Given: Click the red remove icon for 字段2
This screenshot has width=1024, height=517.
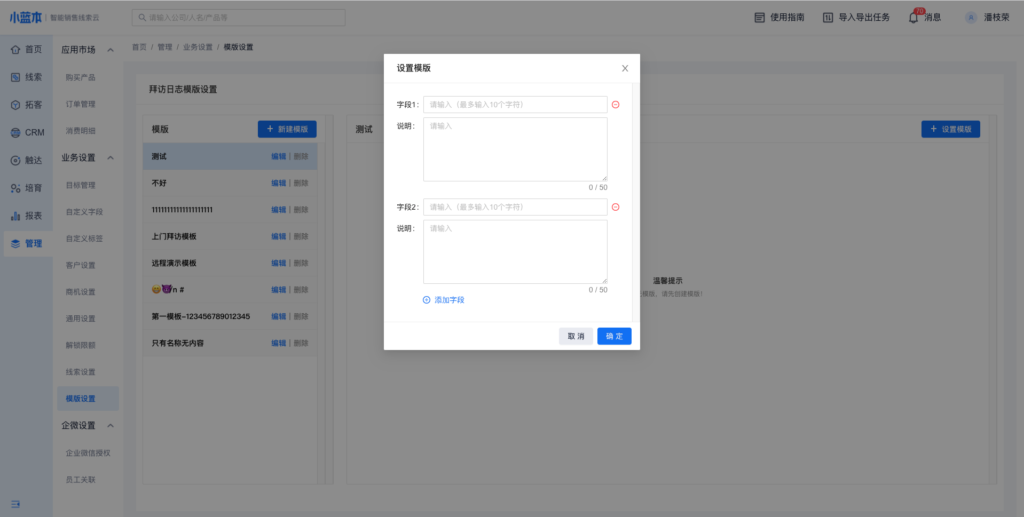Looking at the screenshot, I should (615, 207).
